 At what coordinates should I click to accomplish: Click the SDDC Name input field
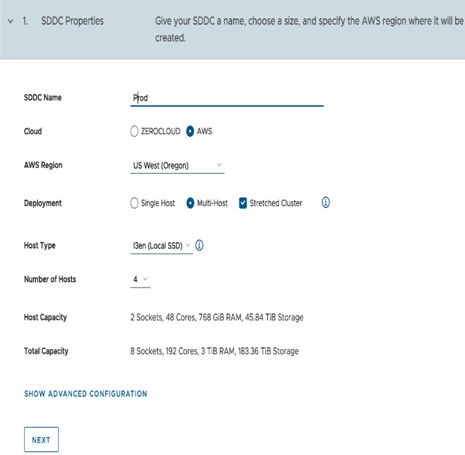[227, 98]
